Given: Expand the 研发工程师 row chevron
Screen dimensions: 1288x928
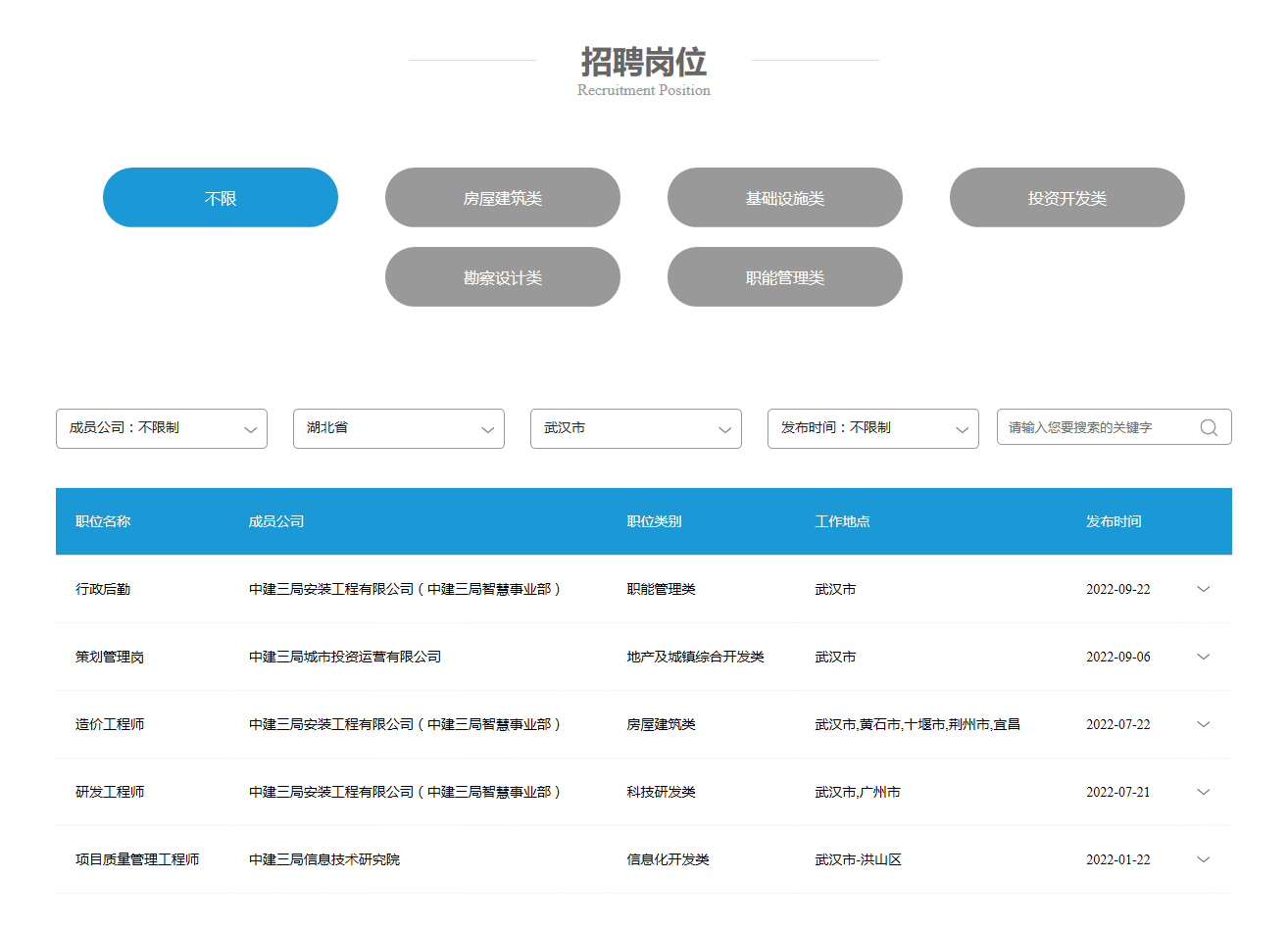Looking at the screenshot, I should click(x=1204, y=792).
